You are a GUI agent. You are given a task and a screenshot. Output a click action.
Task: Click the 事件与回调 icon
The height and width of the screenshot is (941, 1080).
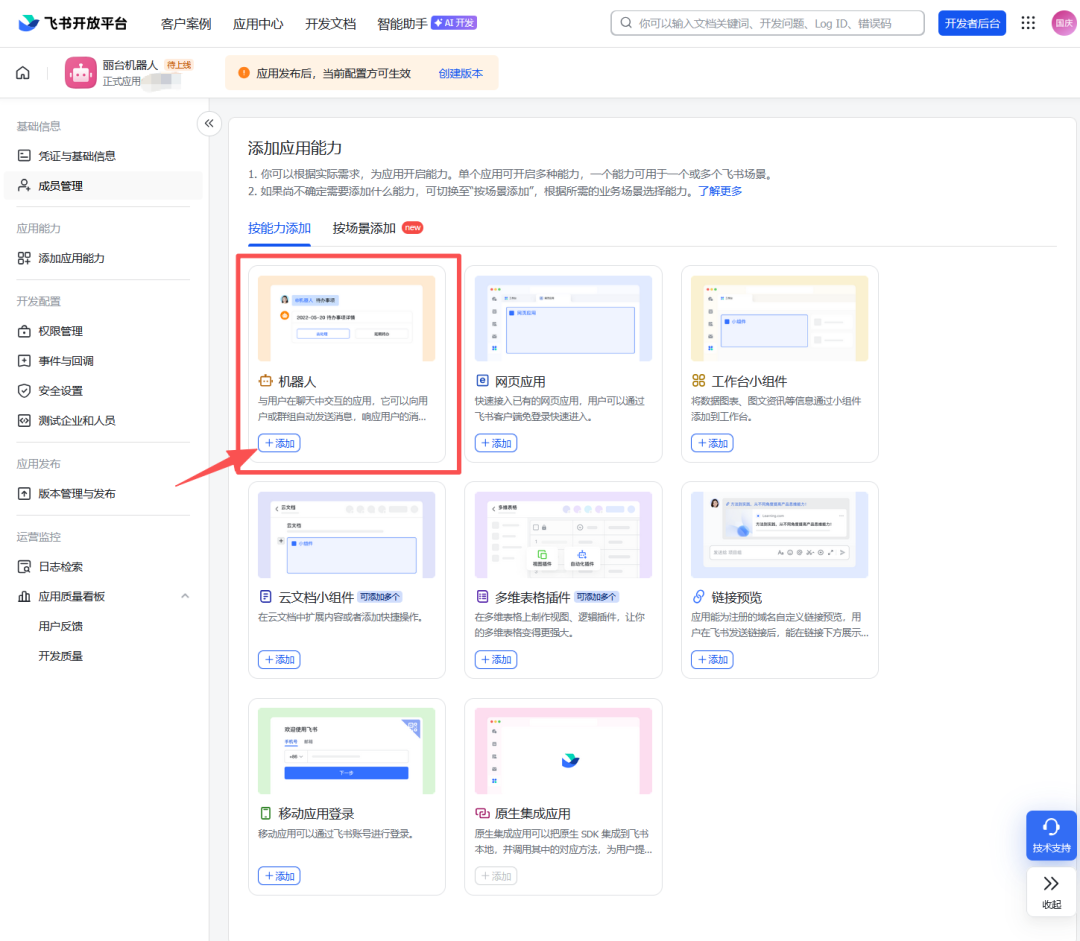pos(24,361)
